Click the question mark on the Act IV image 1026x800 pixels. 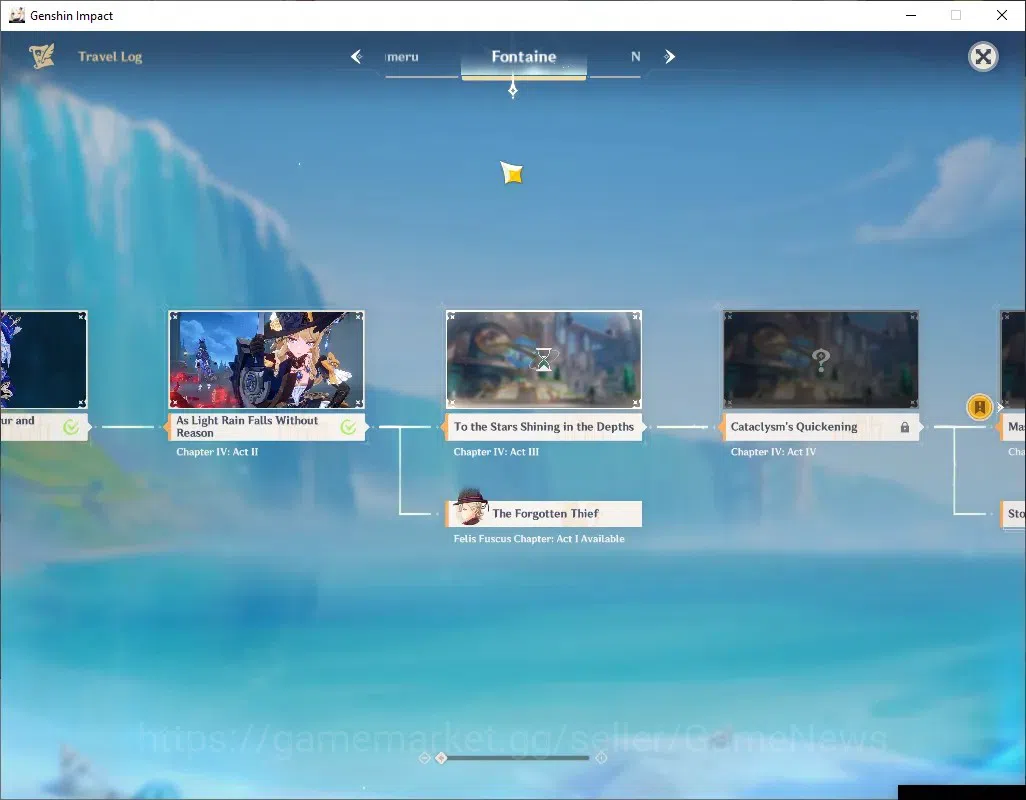pos(821,359)
